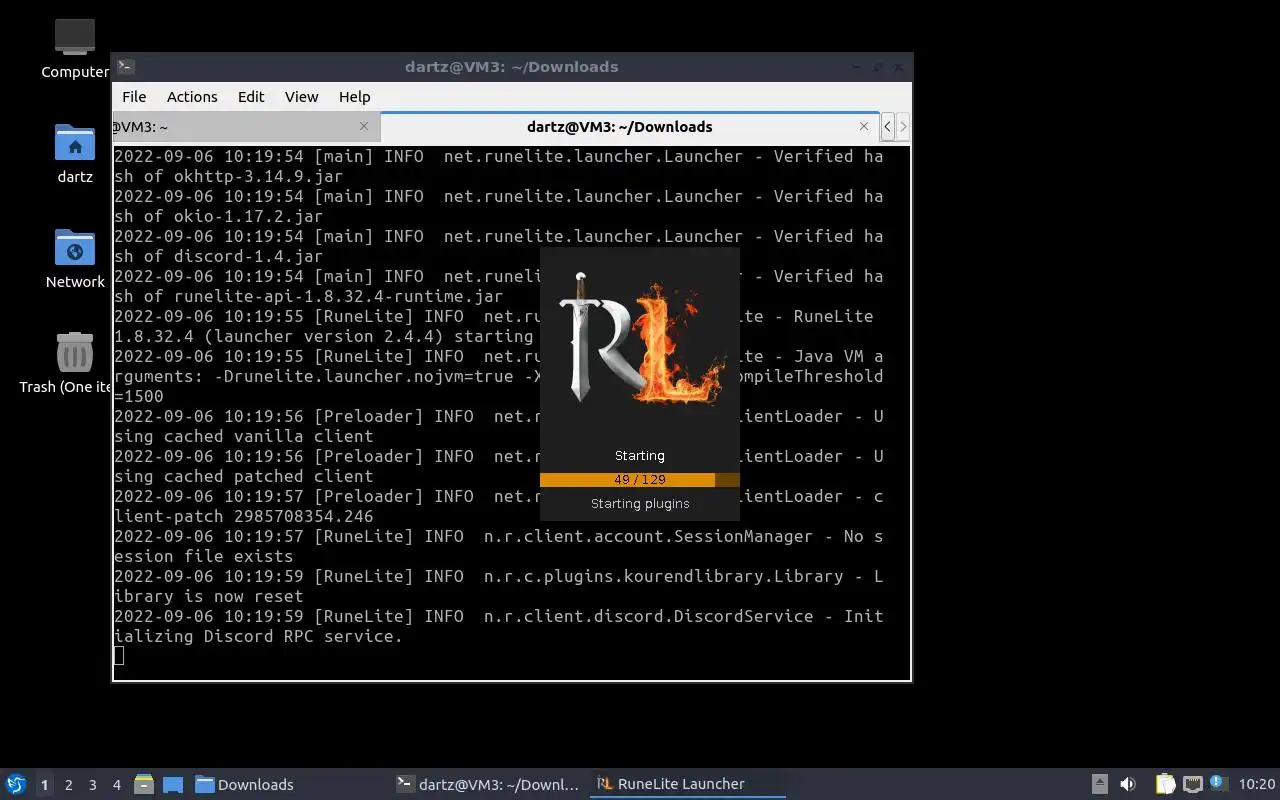This screenshot has height=800, width=1280.
Task: Close the first terminal tab ending in 'VM3: ~'
Action: (x=364, y=126)
